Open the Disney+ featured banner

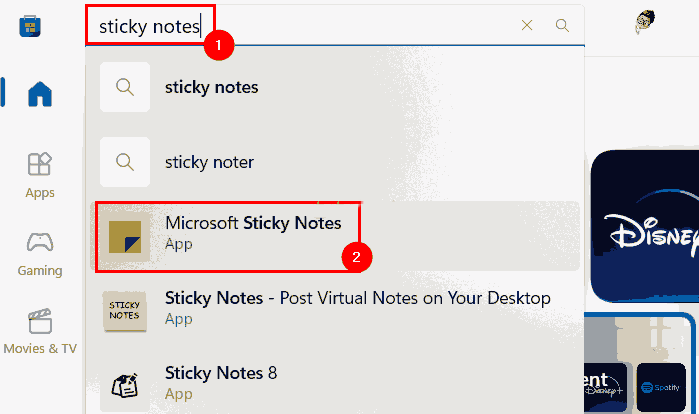645,226
